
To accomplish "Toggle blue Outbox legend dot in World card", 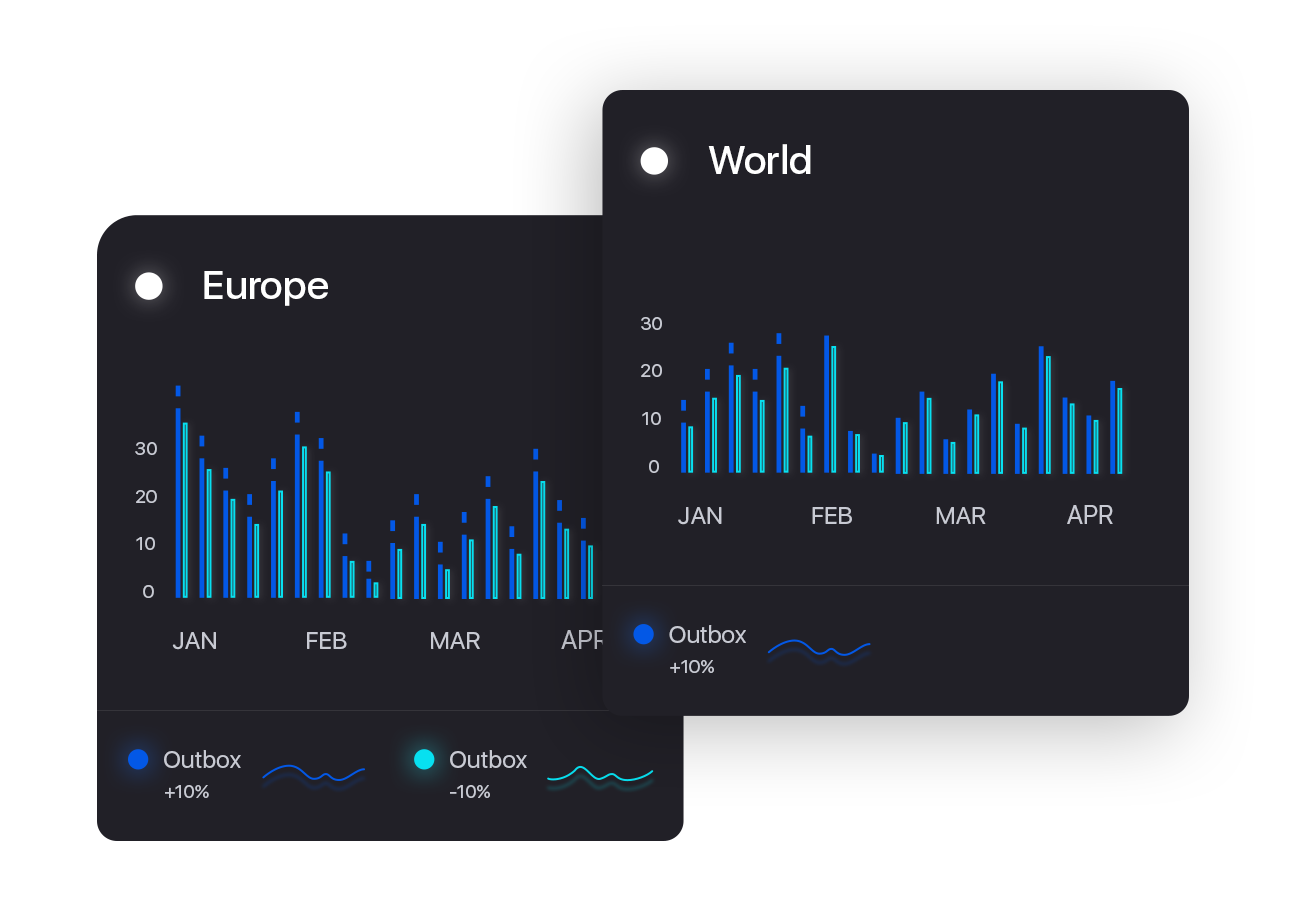I will click(x=644, y=634).
